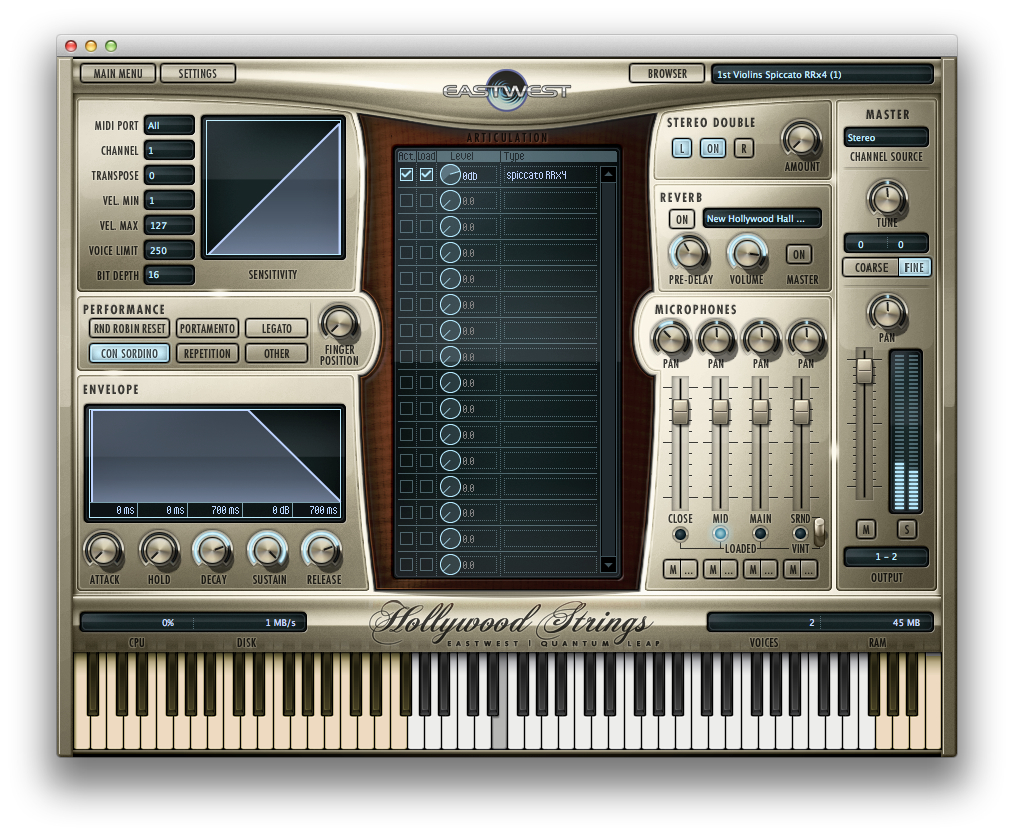The width and height of the screenshot is (1014, 836).
Task: Open the Settings menu
Action: pos(197,73)
